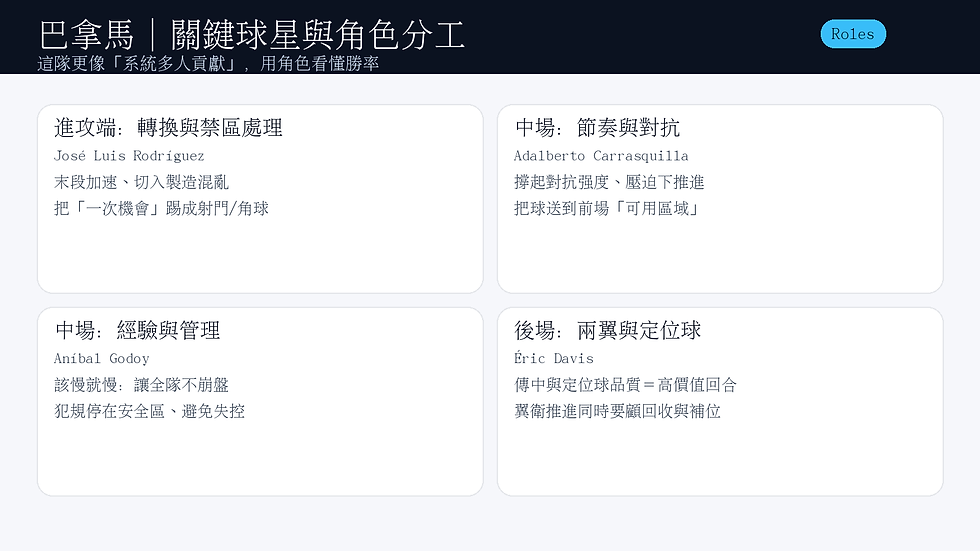Click the name Aníbal Godoy
980x551 pixels.
click(102, 359)
